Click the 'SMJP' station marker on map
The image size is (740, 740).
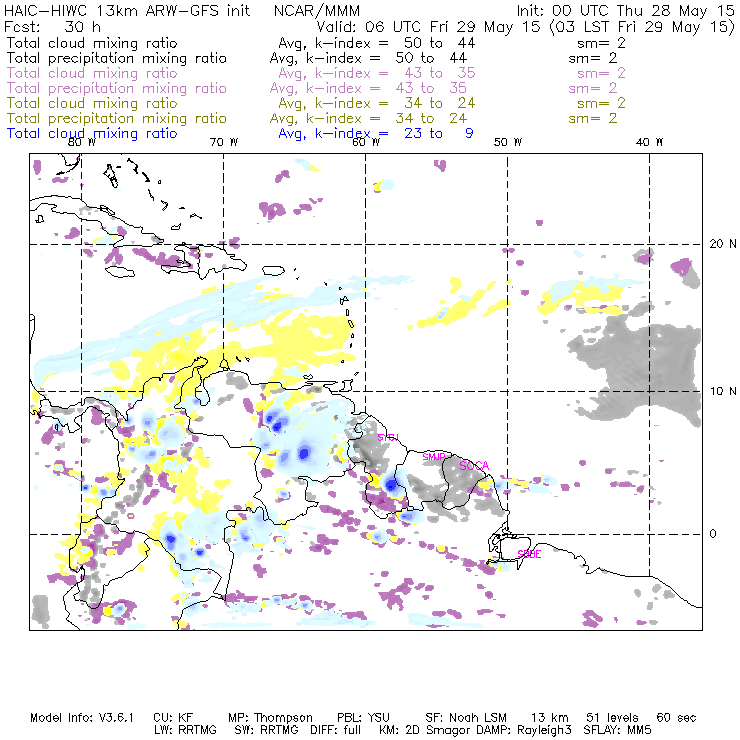click(x=433, y=457)
